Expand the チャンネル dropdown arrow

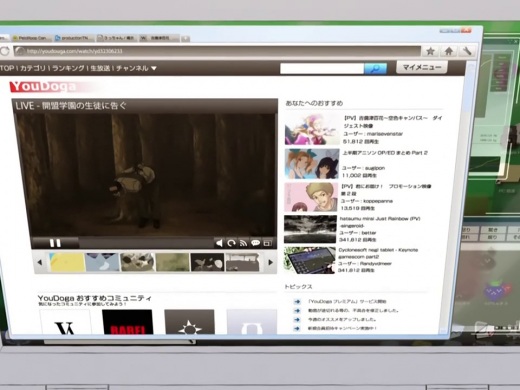point(154,68)
